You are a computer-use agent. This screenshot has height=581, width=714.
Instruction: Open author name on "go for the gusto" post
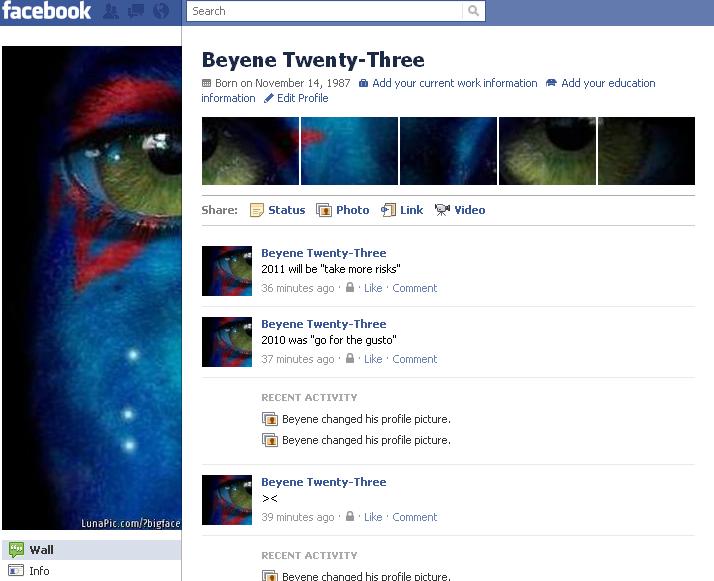click(x=323, y=324)
